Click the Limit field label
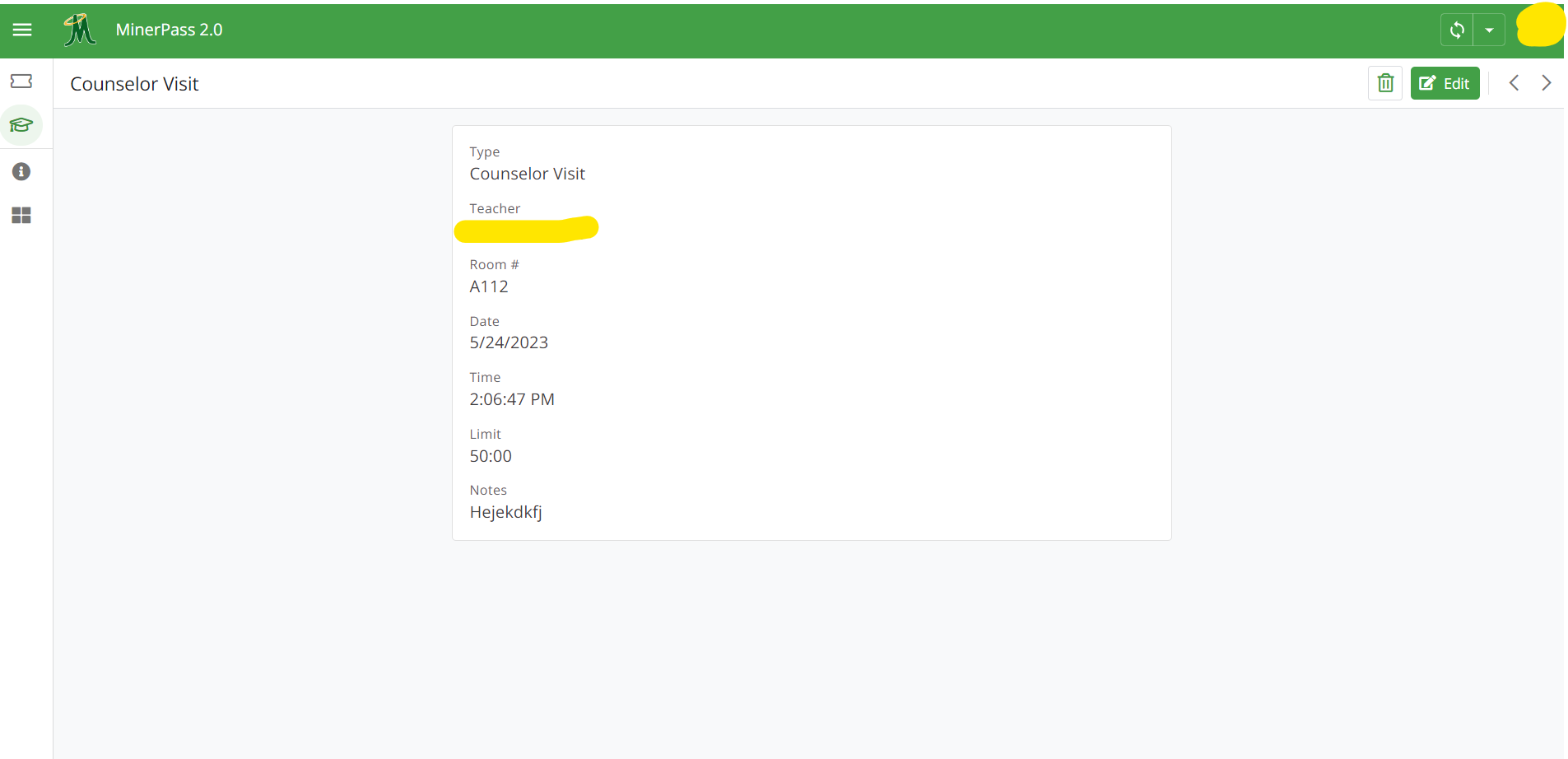This screenshot has height=759, width=1568. [485, 435]
